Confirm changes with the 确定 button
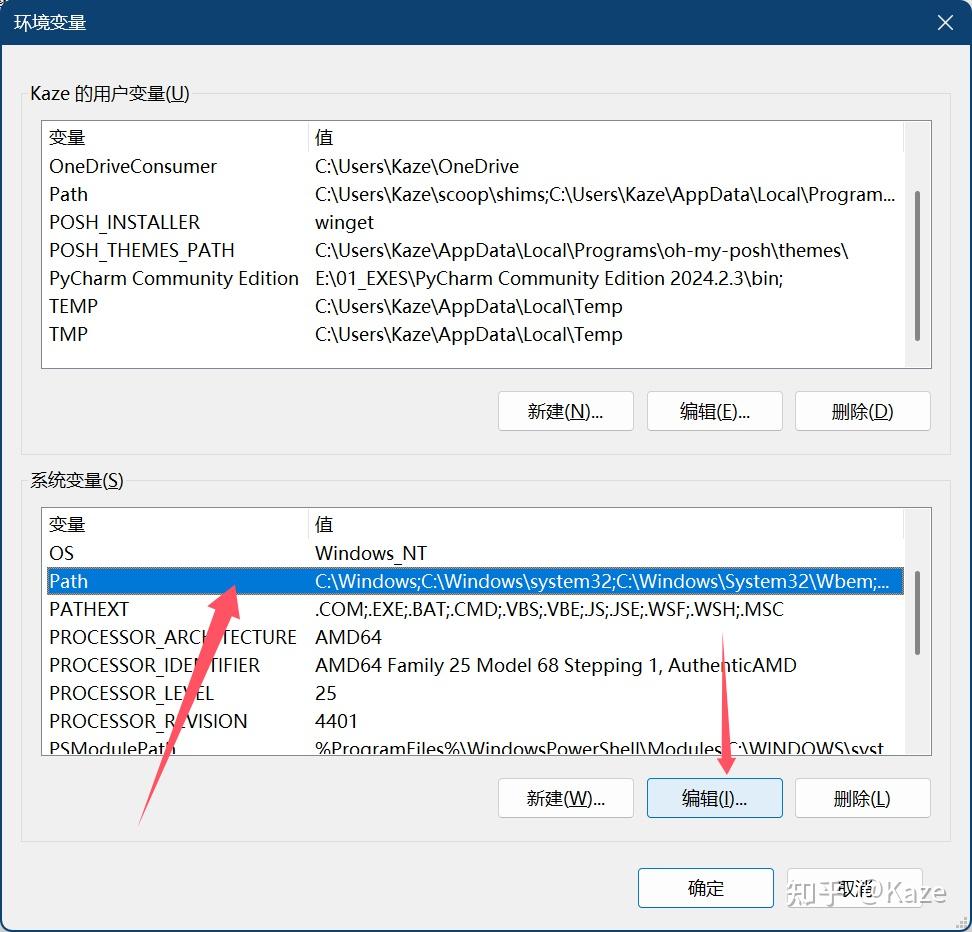The height and width of the screenshot is (932, 972). (x=705, y=888)
